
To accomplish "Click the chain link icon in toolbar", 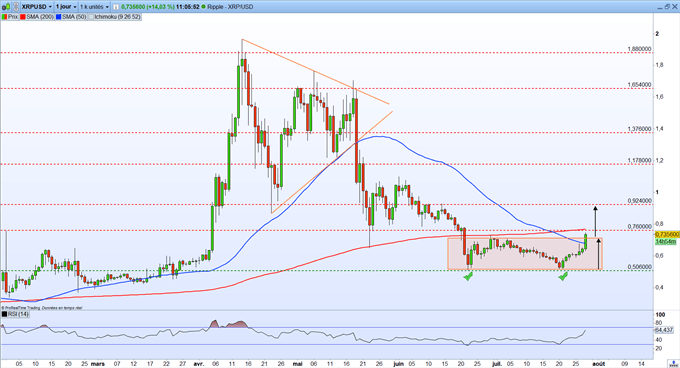I will pos(16,7).
